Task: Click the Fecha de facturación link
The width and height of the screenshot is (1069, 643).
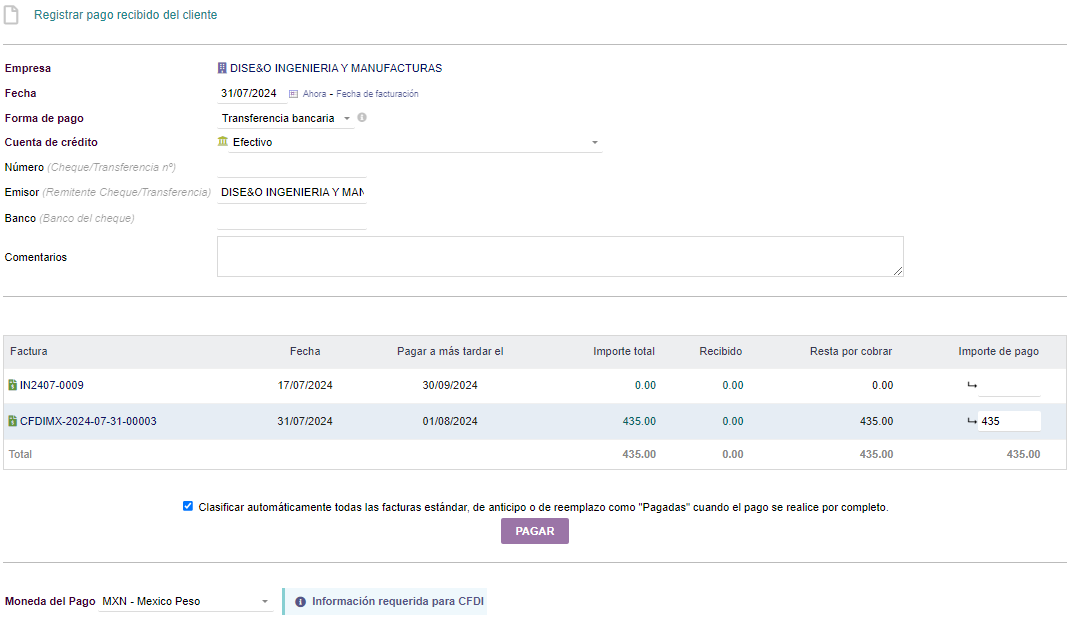Action: click(377, 94)
